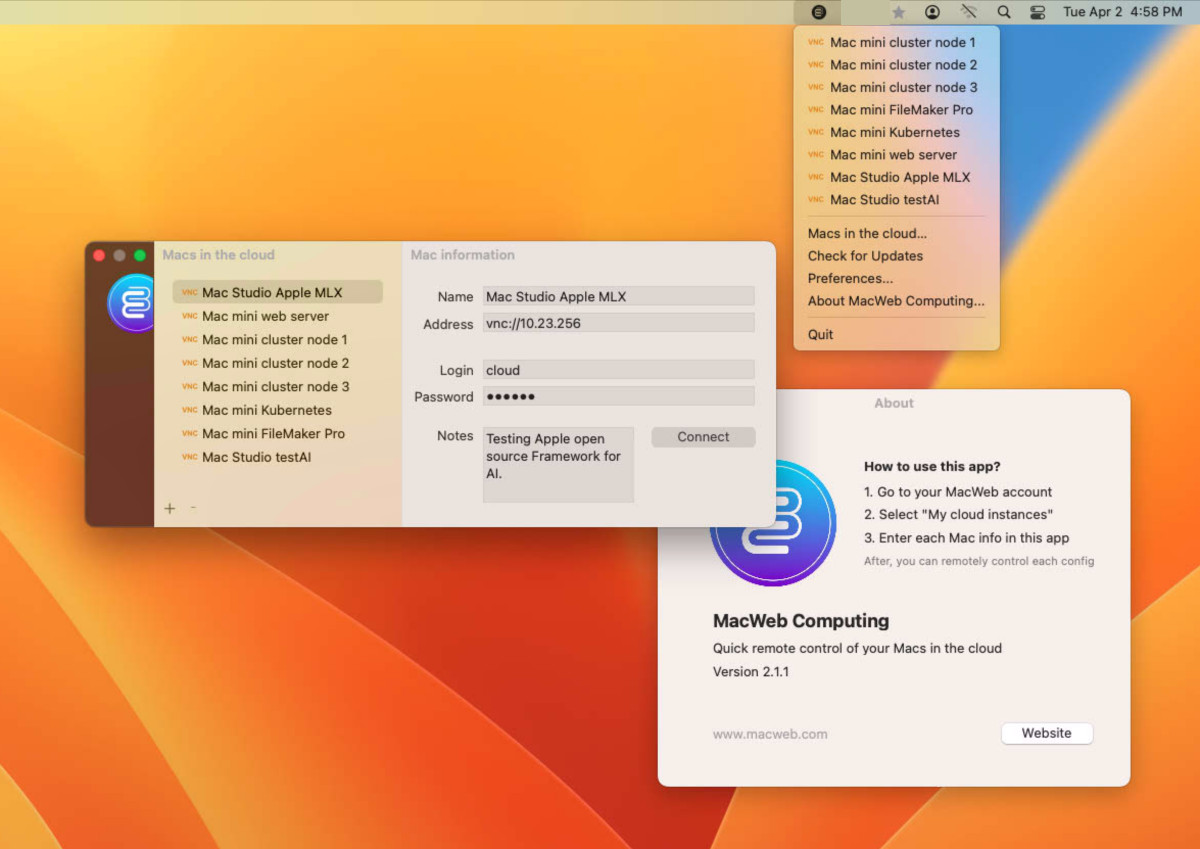Open About MacWeb Computing... menu item
Image resolution: width=1200 pixels, height=849 pixels.
pyautogui.click(x=896, y=301)
